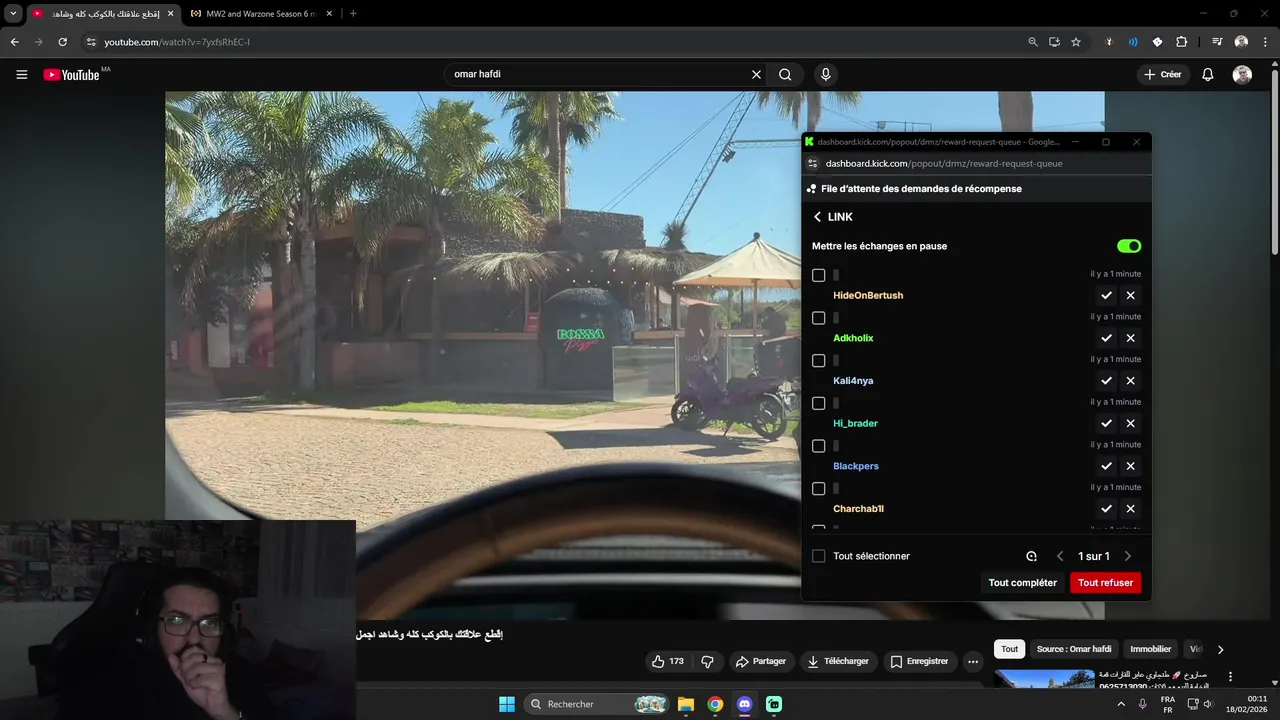Install app icon in the address bar
The width and height of the screenshot is (1280, 720).
tap(1054, 42)
